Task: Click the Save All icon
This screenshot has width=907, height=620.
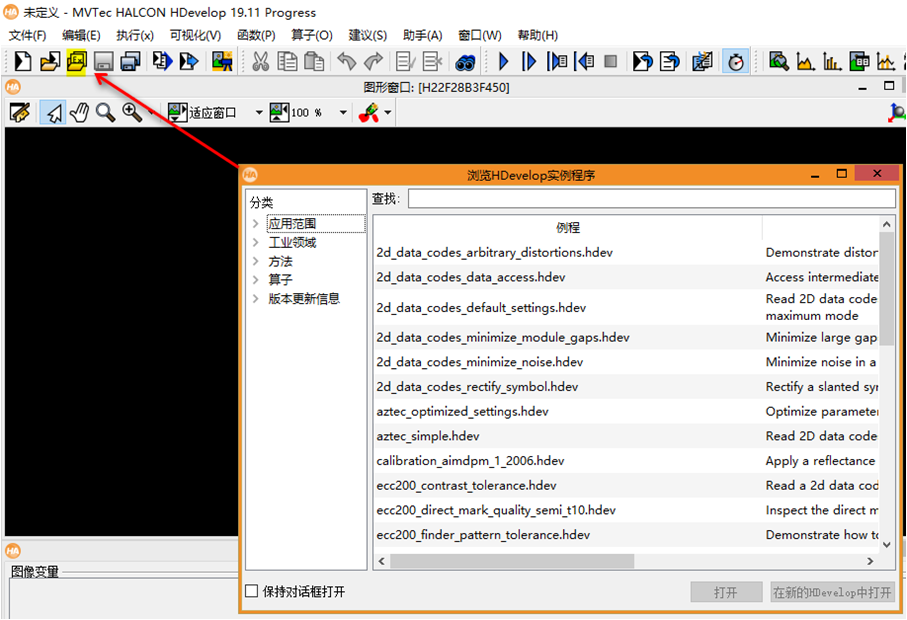Action: (130, 61)
